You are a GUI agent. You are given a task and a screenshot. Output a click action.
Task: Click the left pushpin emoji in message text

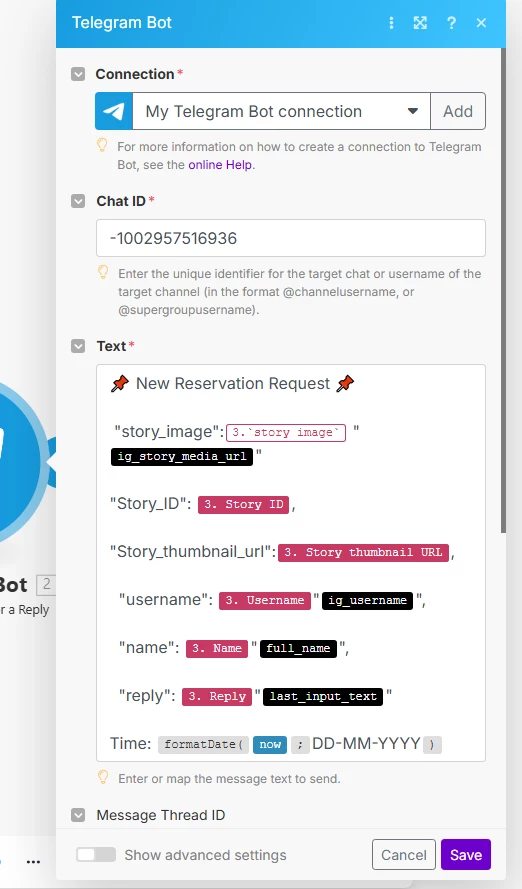120,384
